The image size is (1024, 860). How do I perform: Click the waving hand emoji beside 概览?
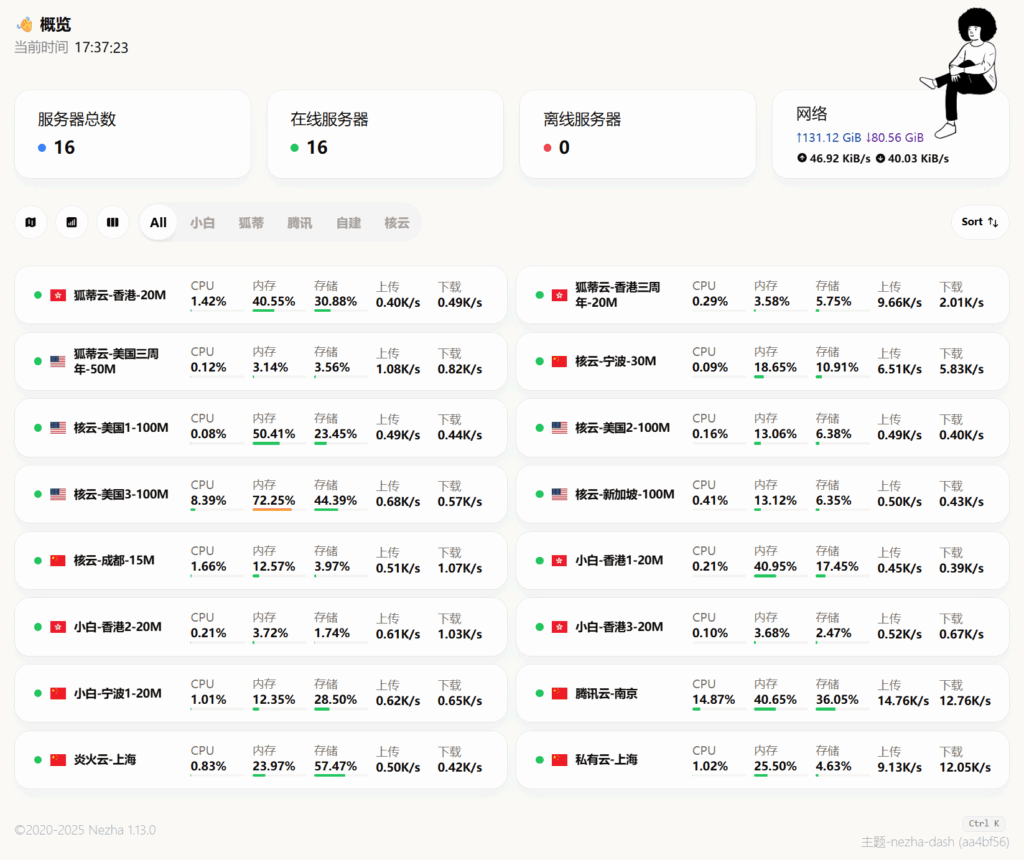[25, 25]
